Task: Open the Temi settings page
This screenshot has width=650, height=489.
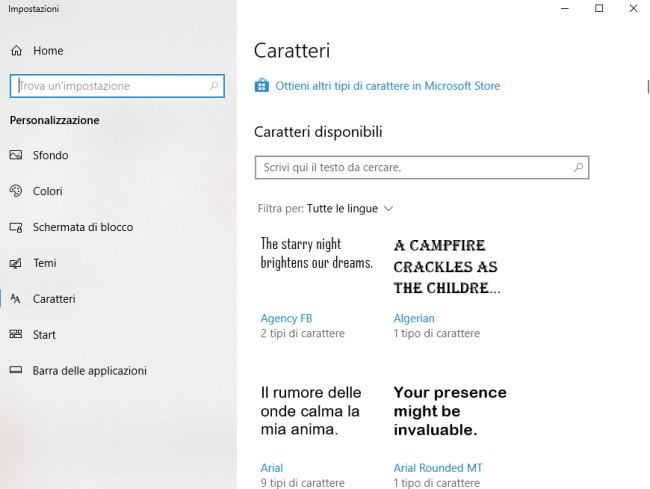Action: click(44, 263)
